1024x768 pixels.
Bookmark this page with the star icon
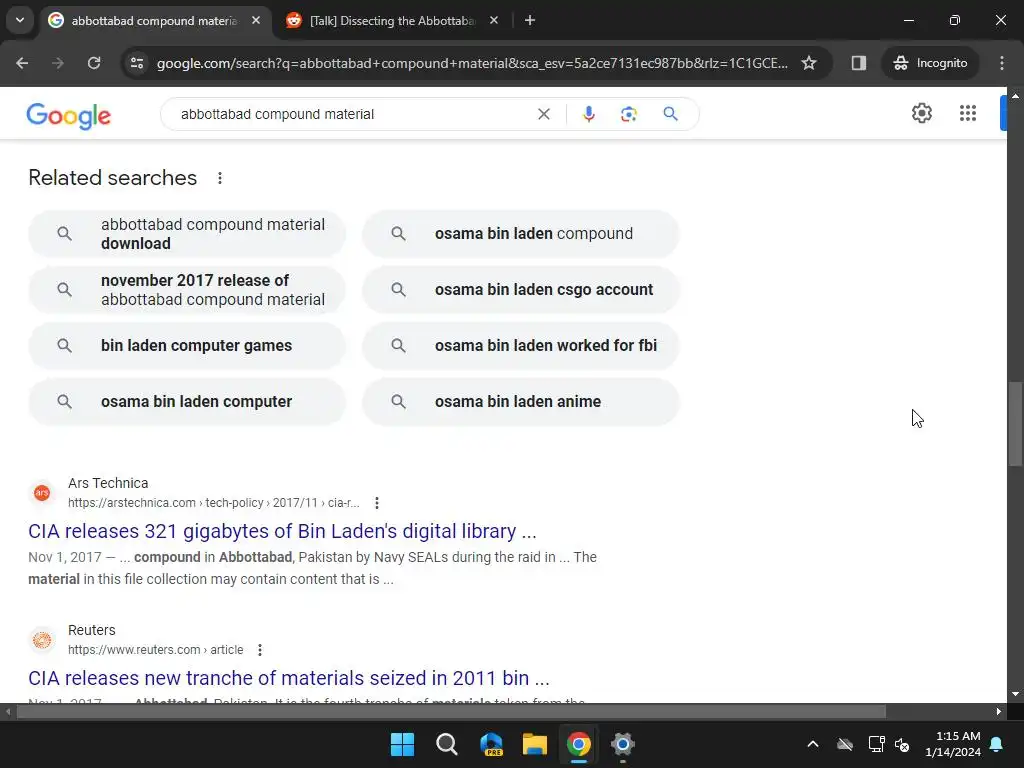click(x=809, y=63)
